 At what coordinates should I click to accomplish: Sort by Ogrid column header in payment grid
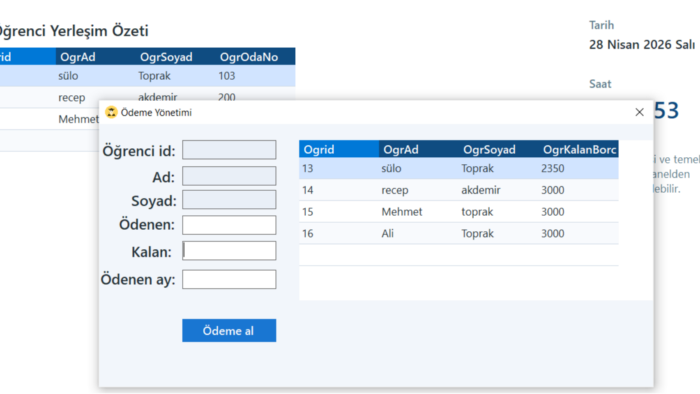click(x=339, y=149)
